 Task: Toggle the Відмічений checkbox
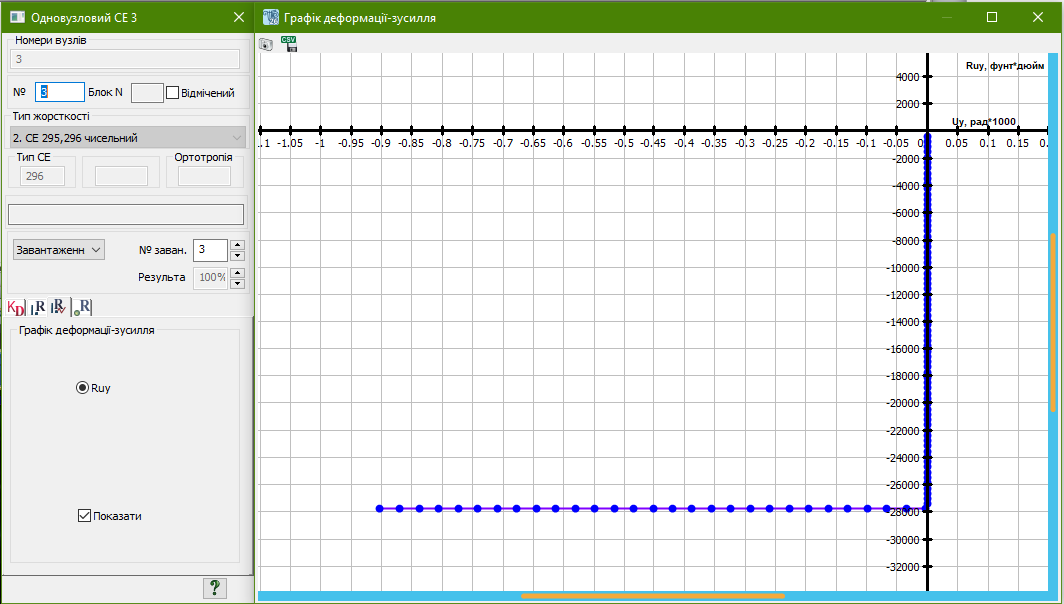(x=172, y=93)
